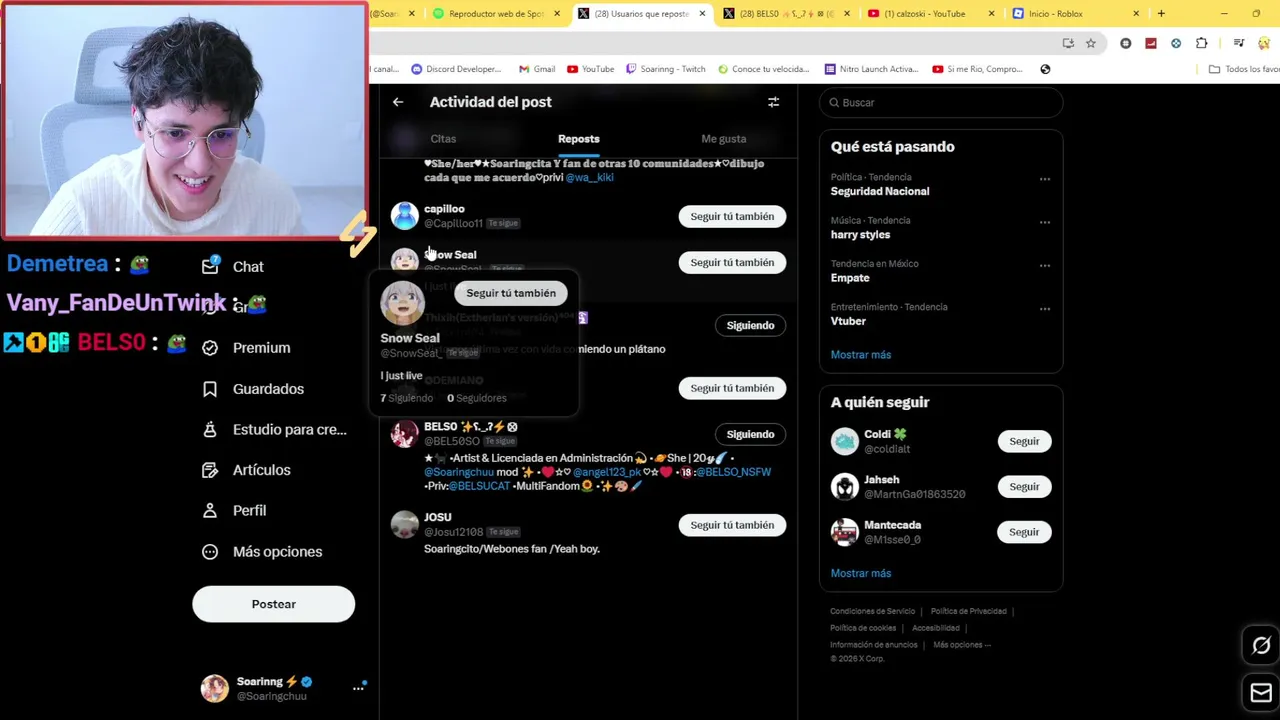Open capilloo's profile avatar
The height and width of the screenshot is (720, 1280).
click(x=405, y=216)
